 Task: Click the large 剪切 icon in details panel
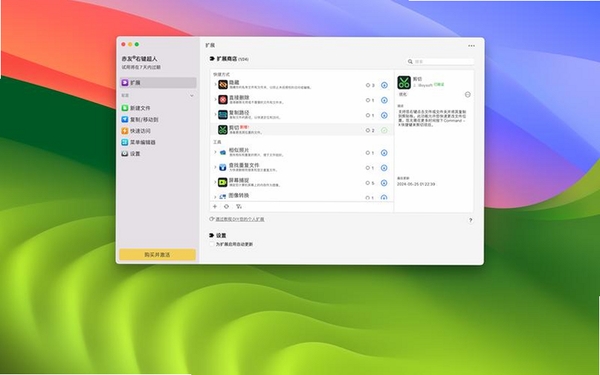point(404,83)
